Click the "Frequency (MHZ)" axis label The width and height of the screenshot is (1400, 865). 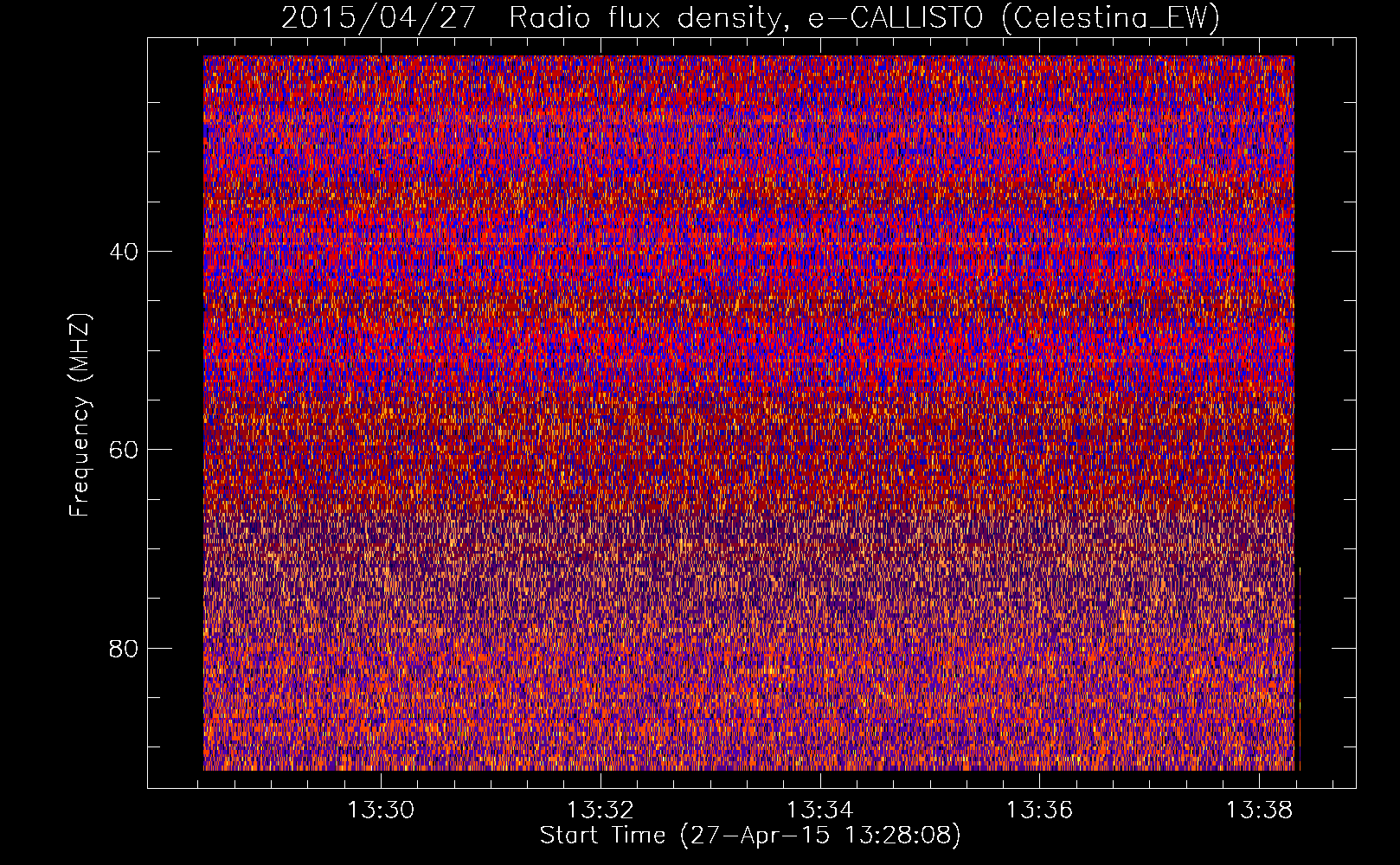coord(79,415)
